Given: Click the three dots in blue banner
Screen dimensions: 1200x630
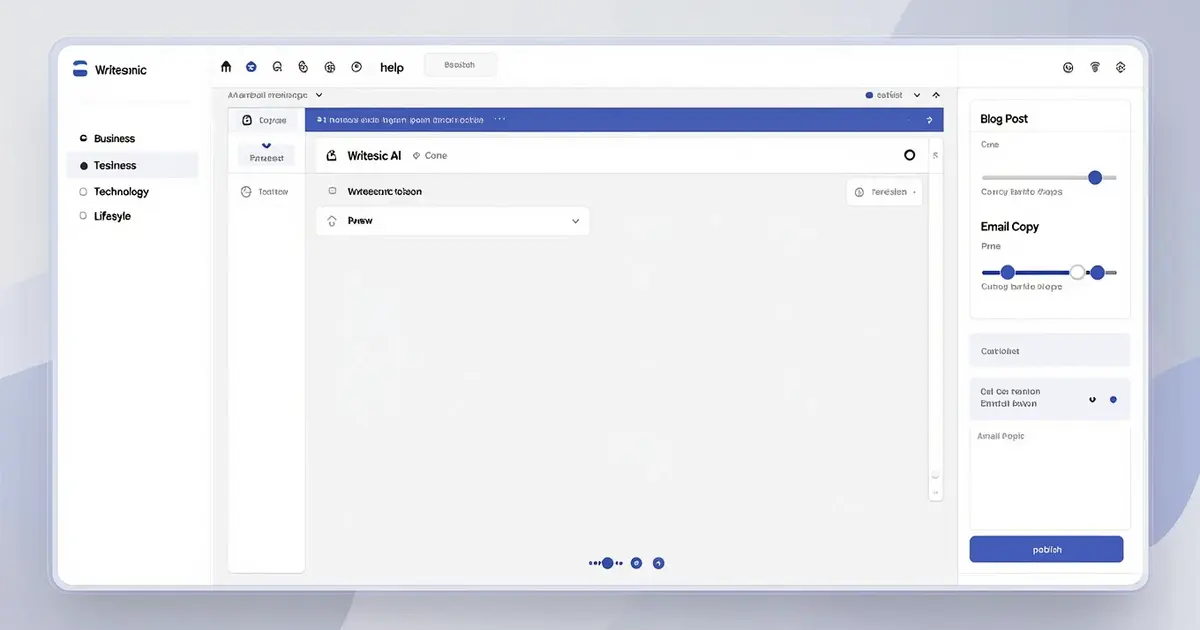Looking at the screenshot, I should pos(500,119).
